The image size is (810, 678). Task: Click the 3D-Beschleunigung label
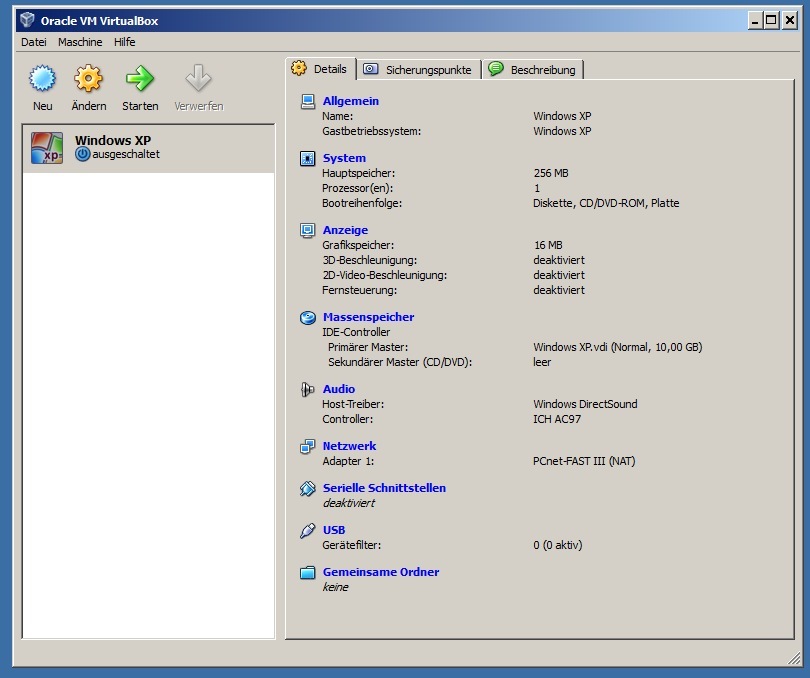pos(369,260)
